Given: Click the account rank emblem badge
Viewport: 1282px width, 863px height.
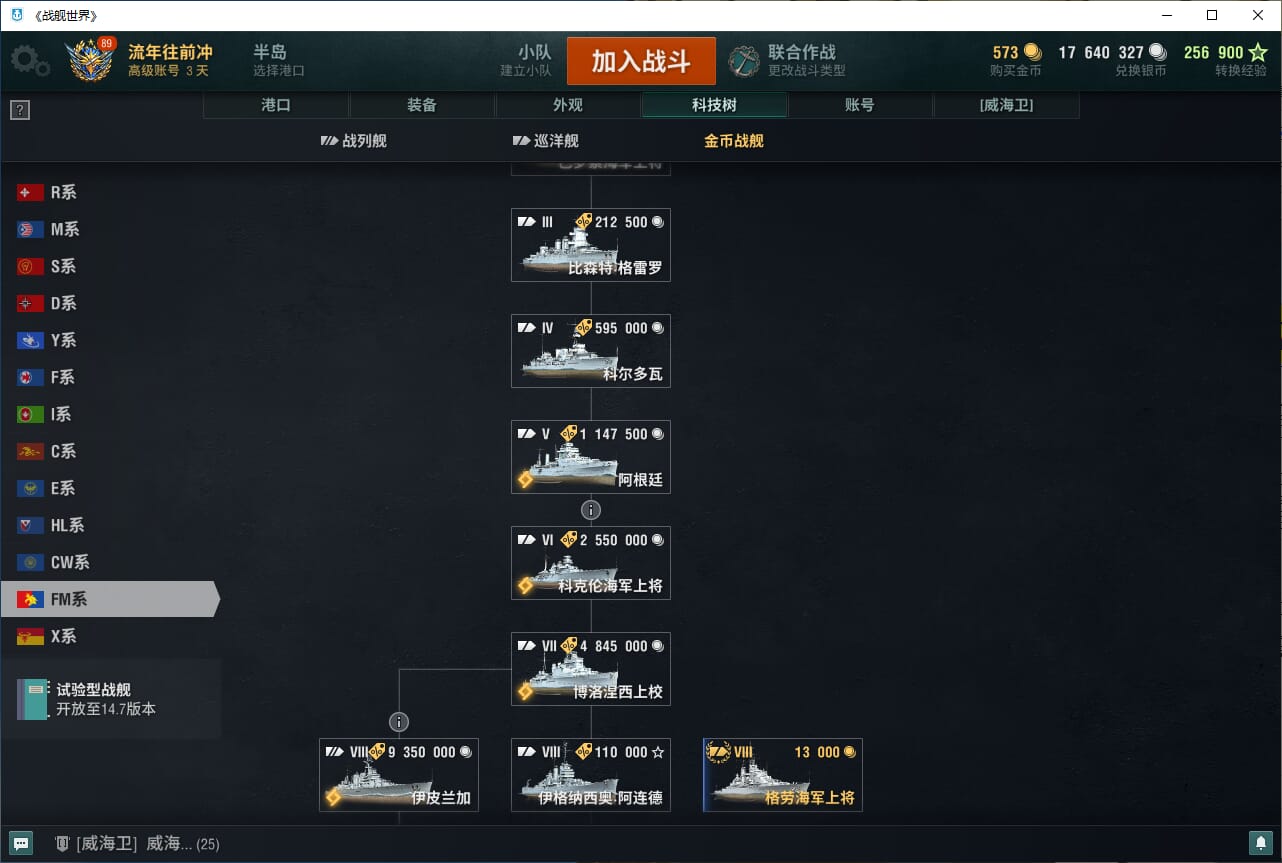Looking at the screenshot, I should (91, 60).
